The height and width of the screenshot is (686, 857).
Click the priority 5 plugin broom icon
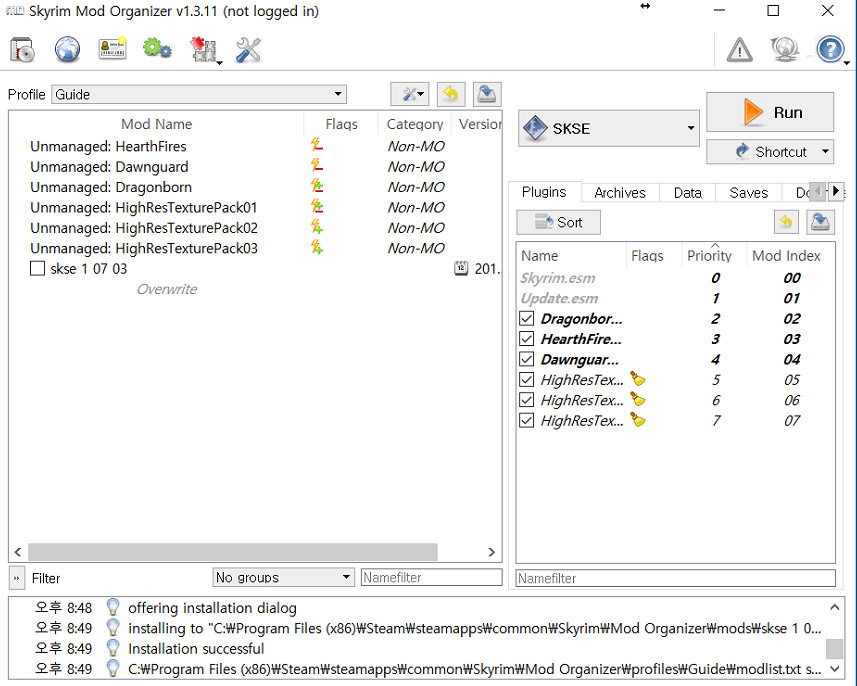pos(637,378)
